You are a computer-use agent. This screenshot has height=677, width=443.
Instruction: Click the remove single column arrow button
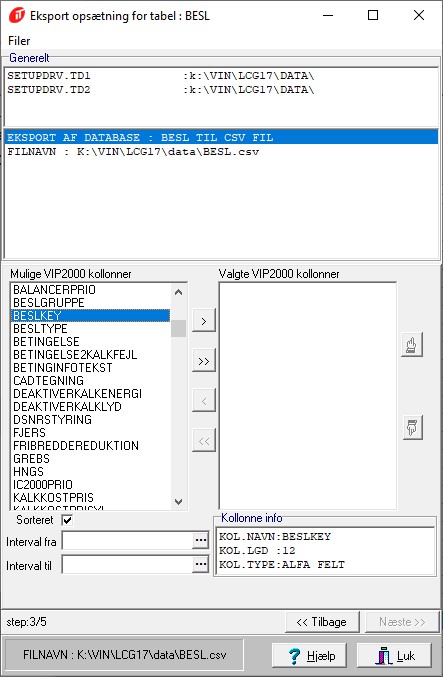tap(204, 401)
